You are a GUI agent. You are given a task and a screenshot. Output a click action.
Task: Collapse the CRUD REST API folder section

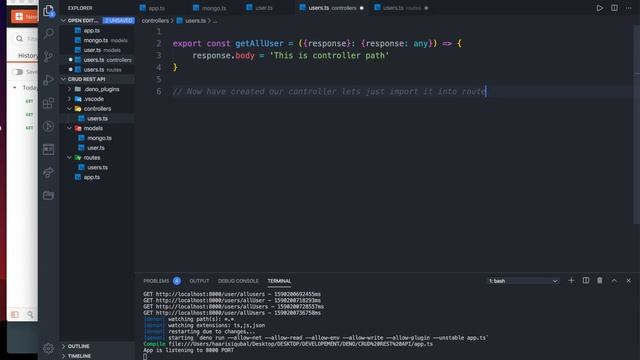tap(64, 79)
